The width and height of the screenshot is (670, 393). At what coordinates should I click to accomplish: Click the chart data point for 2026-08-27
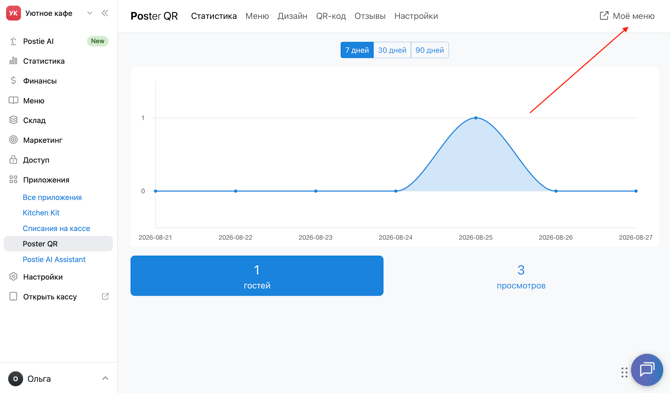(636, 191)
